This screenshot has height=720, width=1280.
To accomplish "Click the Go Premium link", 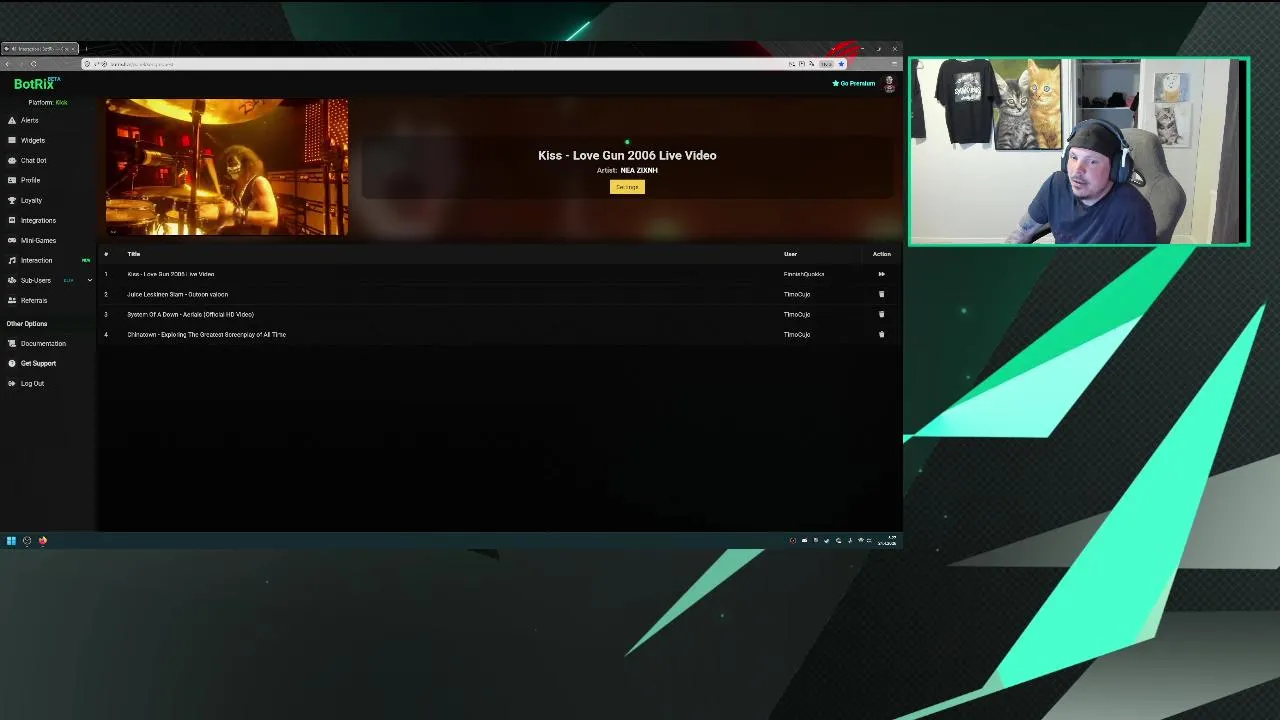I will (854, 83).
